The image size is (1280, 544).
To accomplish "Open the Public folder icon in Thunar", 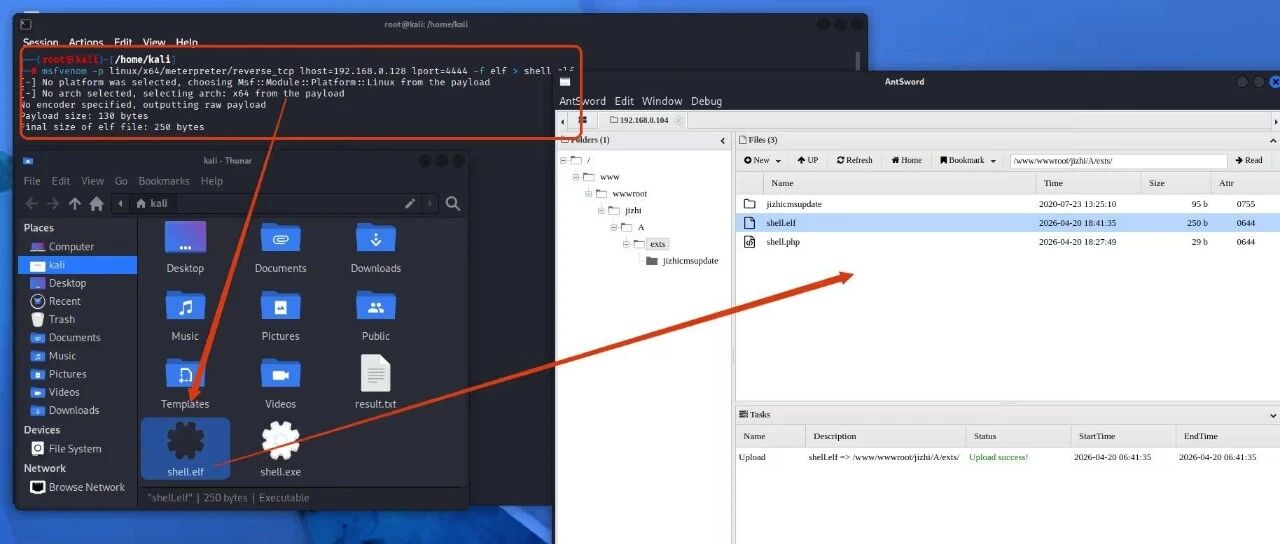I will [376, 305].
